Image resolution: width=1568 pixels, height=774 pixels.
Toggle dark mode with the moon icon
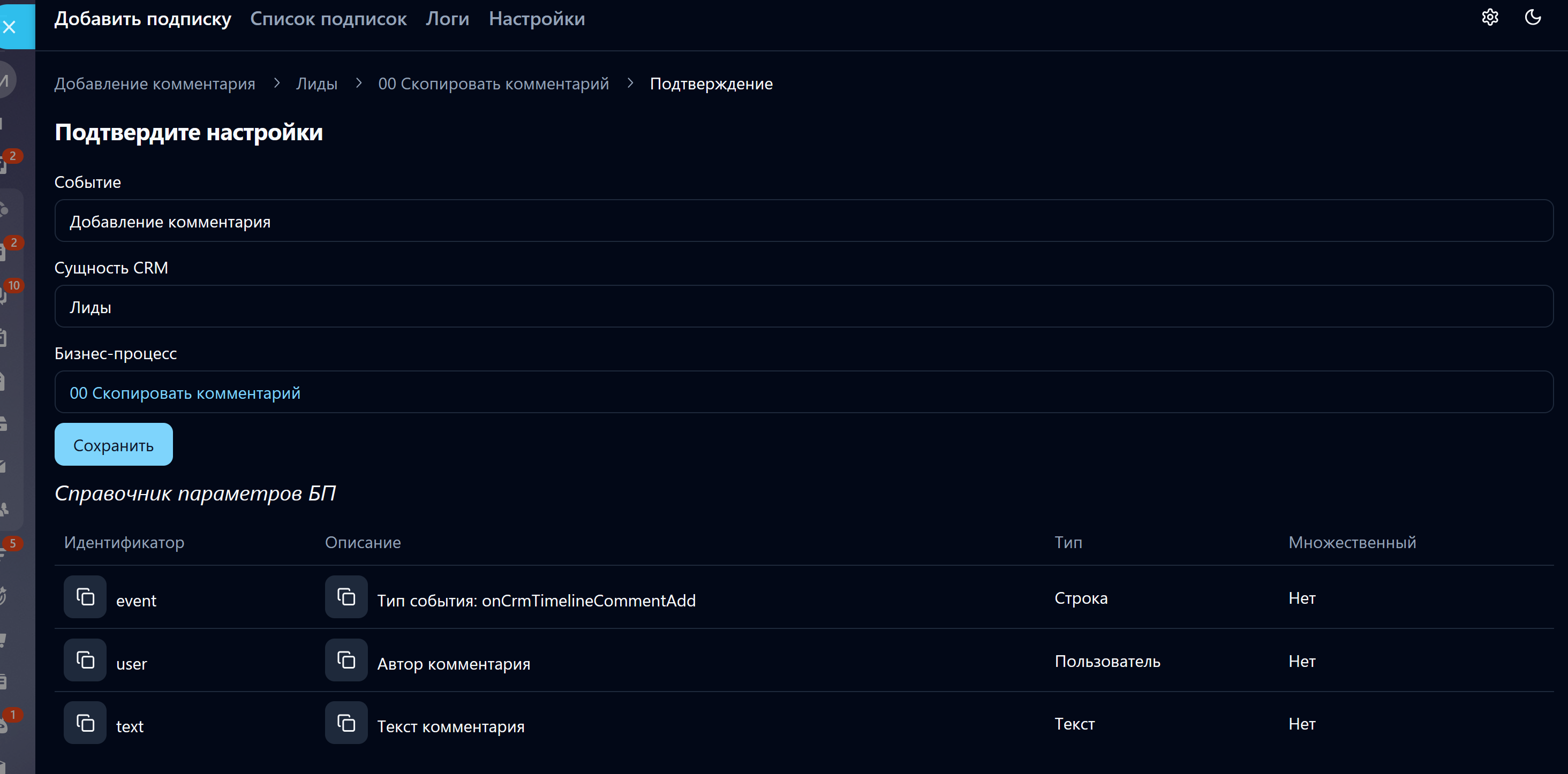1532,18
